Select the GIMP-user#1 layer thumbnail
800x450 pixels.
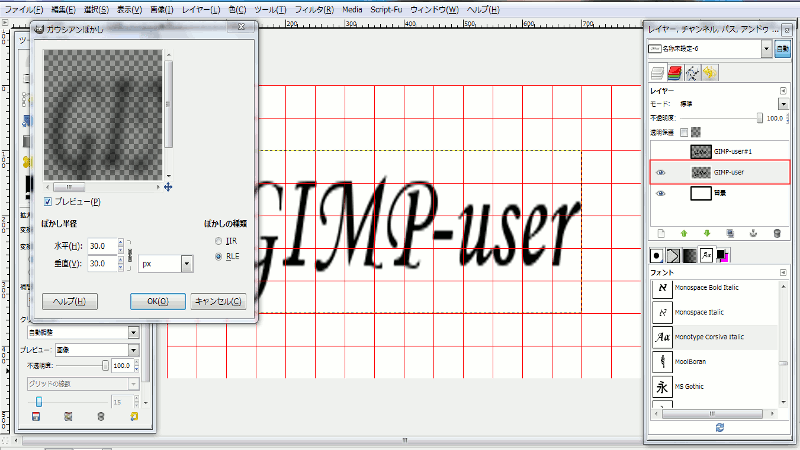click(x=701, y=152)
